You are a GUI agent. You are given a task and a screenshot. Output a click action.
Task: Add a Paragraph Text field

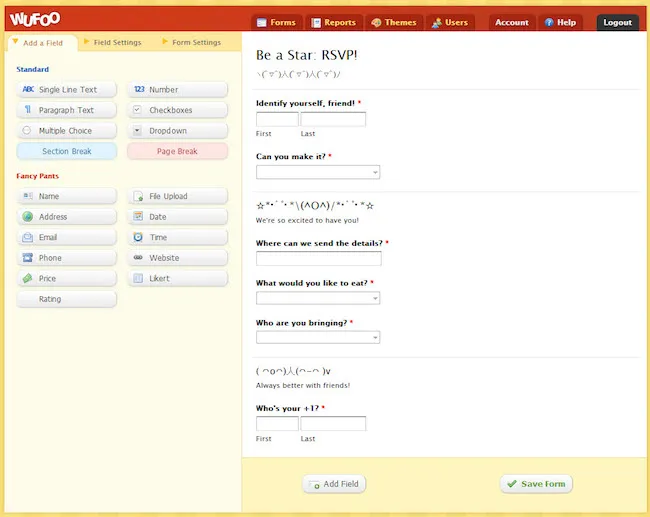pyautogui.click(x=67, y=110)
